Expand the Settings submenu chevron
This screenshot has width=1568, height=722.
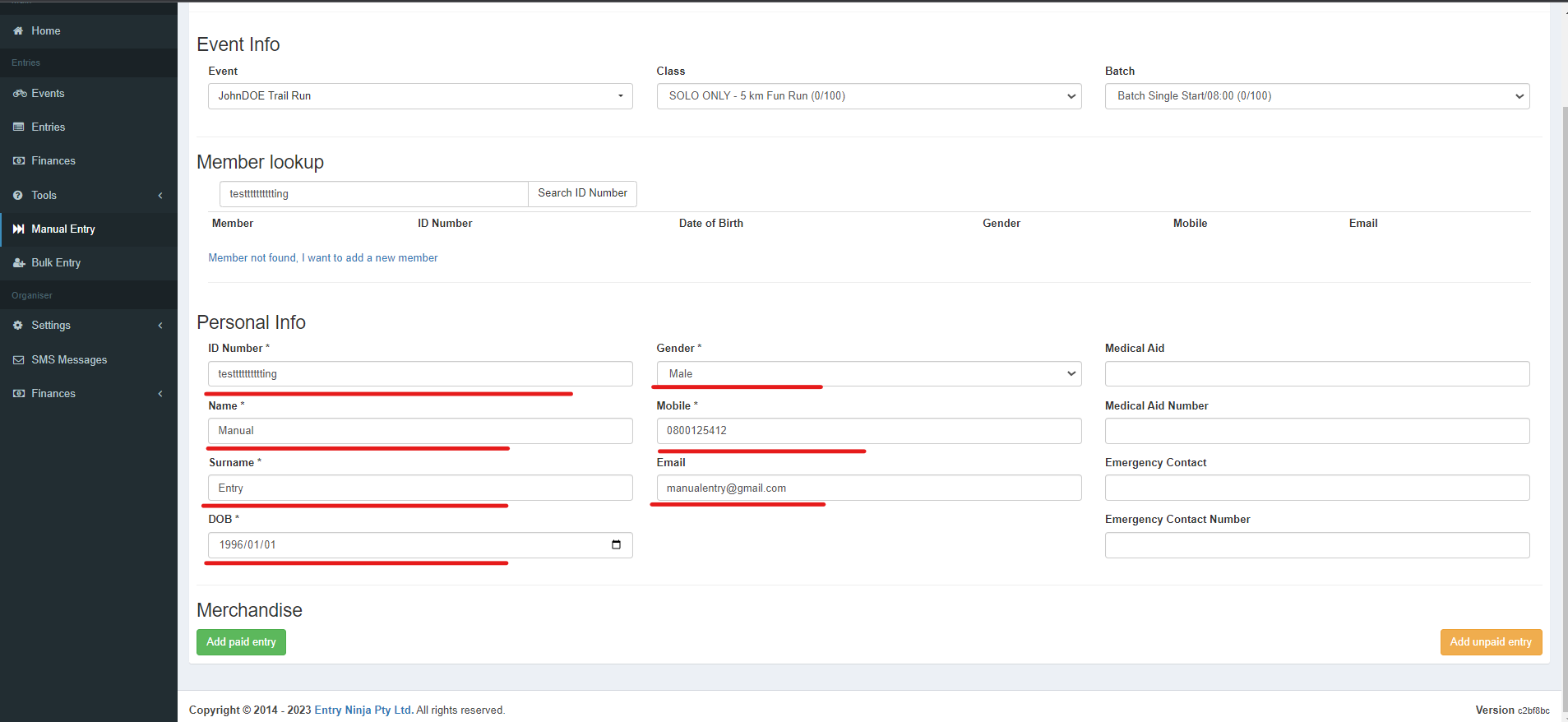pyautogui.click(x=160, y=326)
